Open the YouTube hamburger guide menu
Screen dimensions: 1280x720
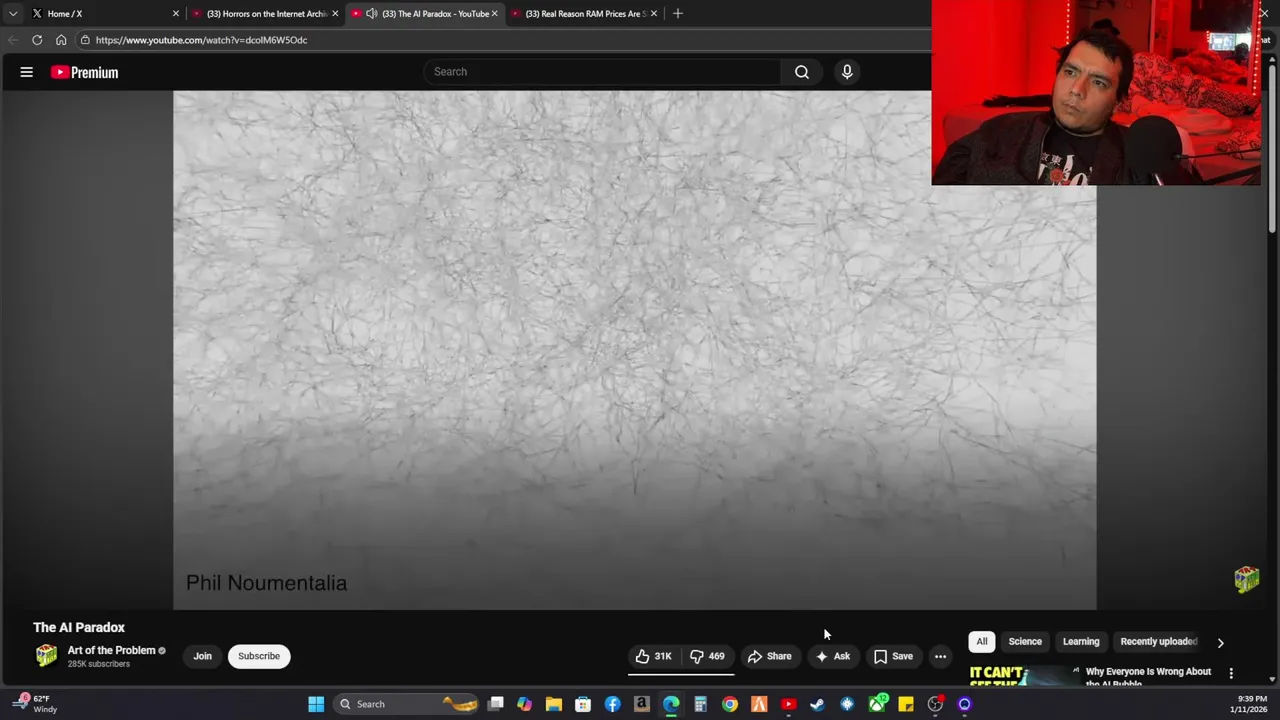27,72
